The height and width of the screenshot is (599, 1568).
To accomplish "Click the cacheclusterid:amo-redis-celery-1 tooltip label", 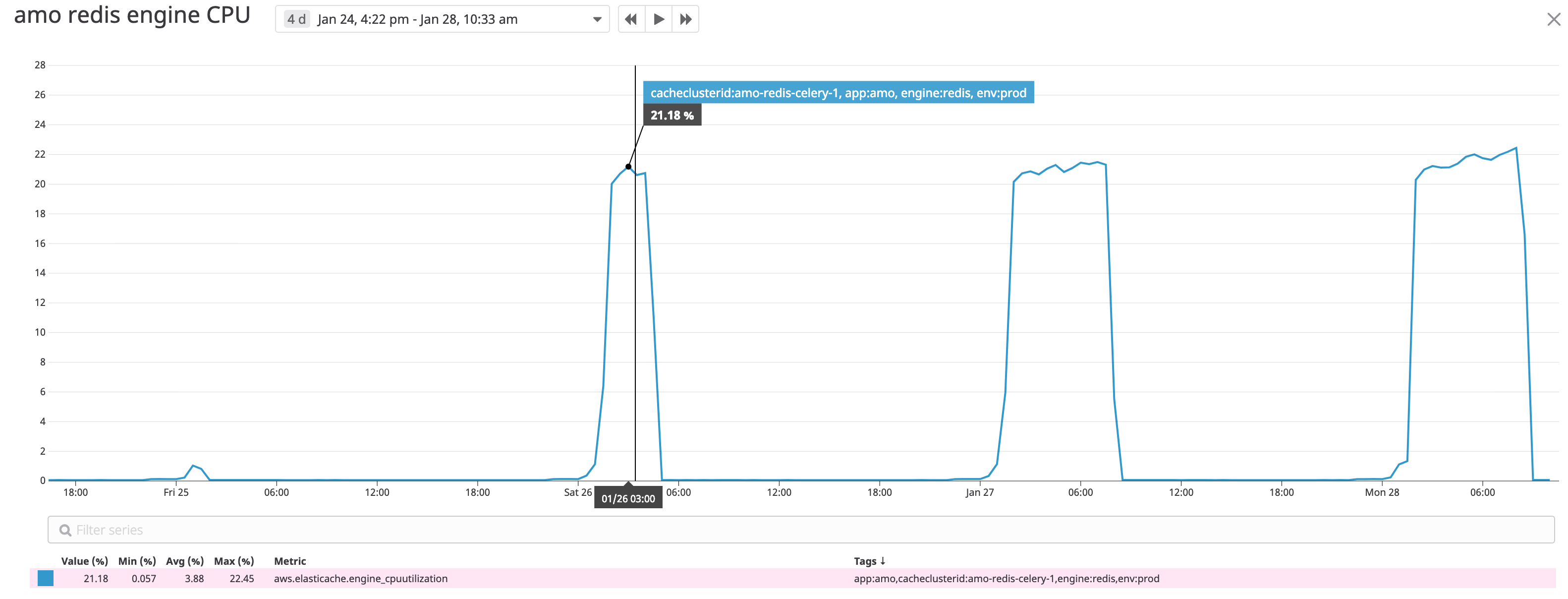I will [x=838, y=93].
